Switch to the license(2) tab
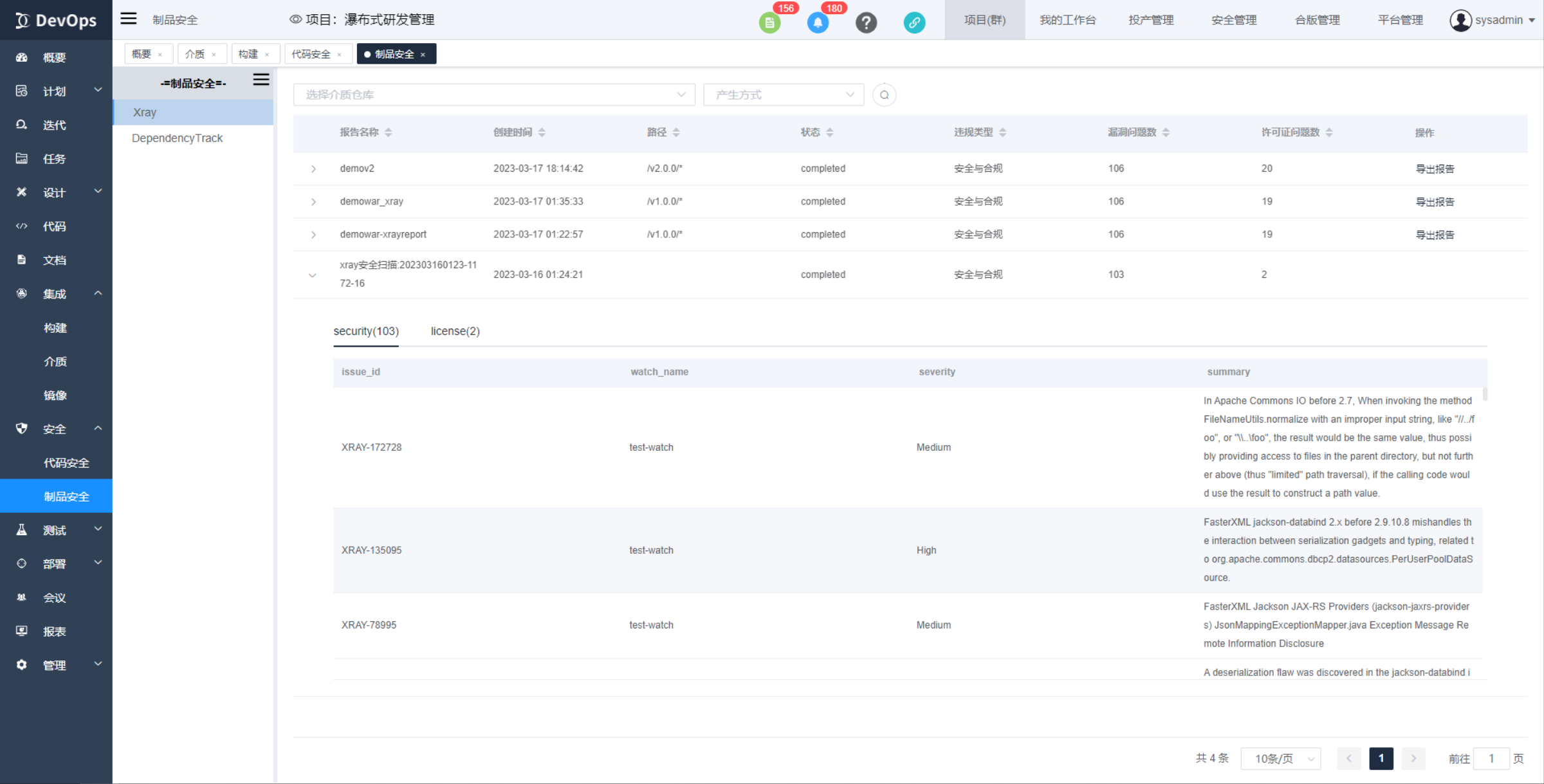 click(455, 331)
